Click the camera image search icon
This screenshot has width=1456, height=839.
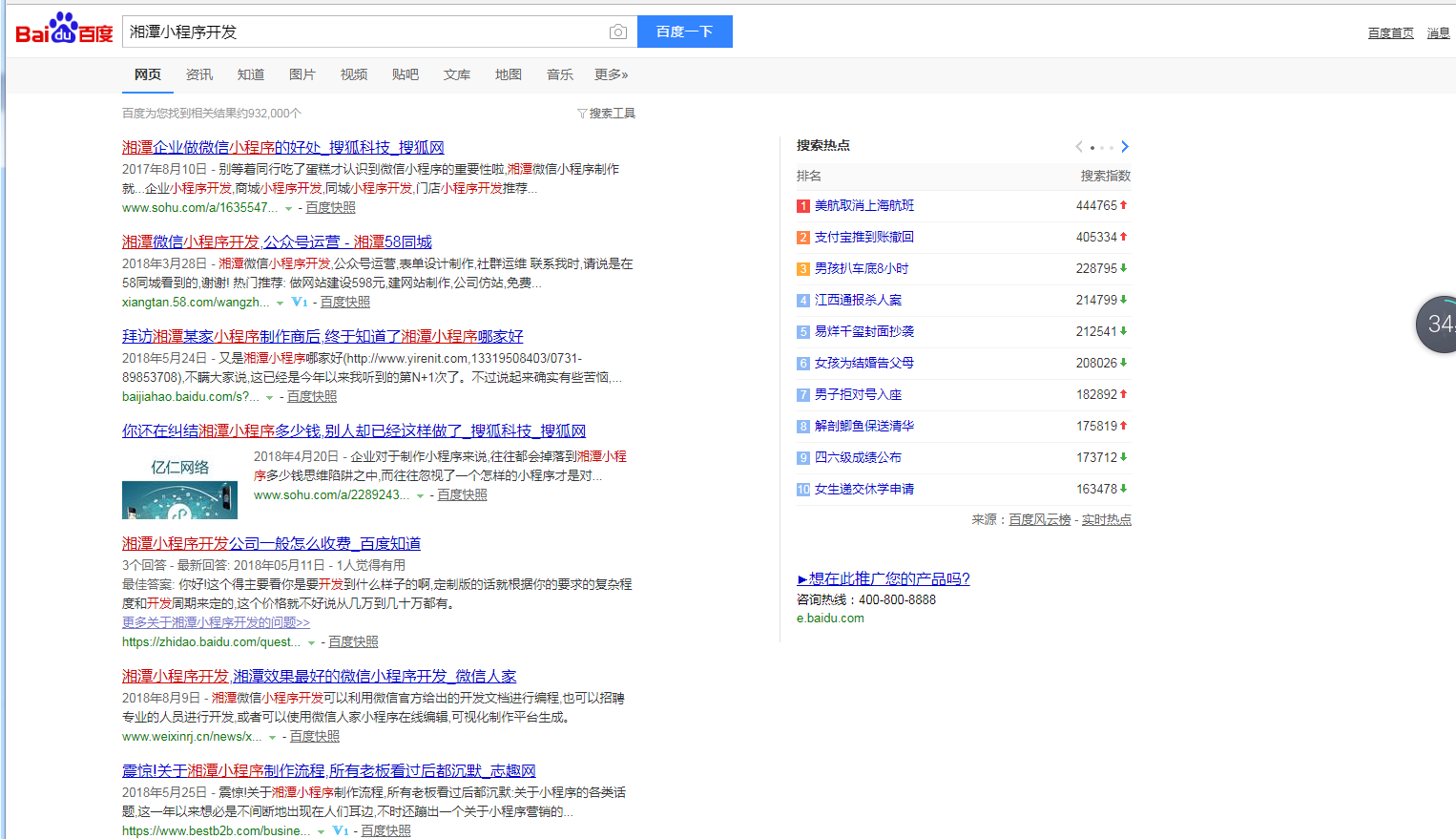tap(618, 32)
